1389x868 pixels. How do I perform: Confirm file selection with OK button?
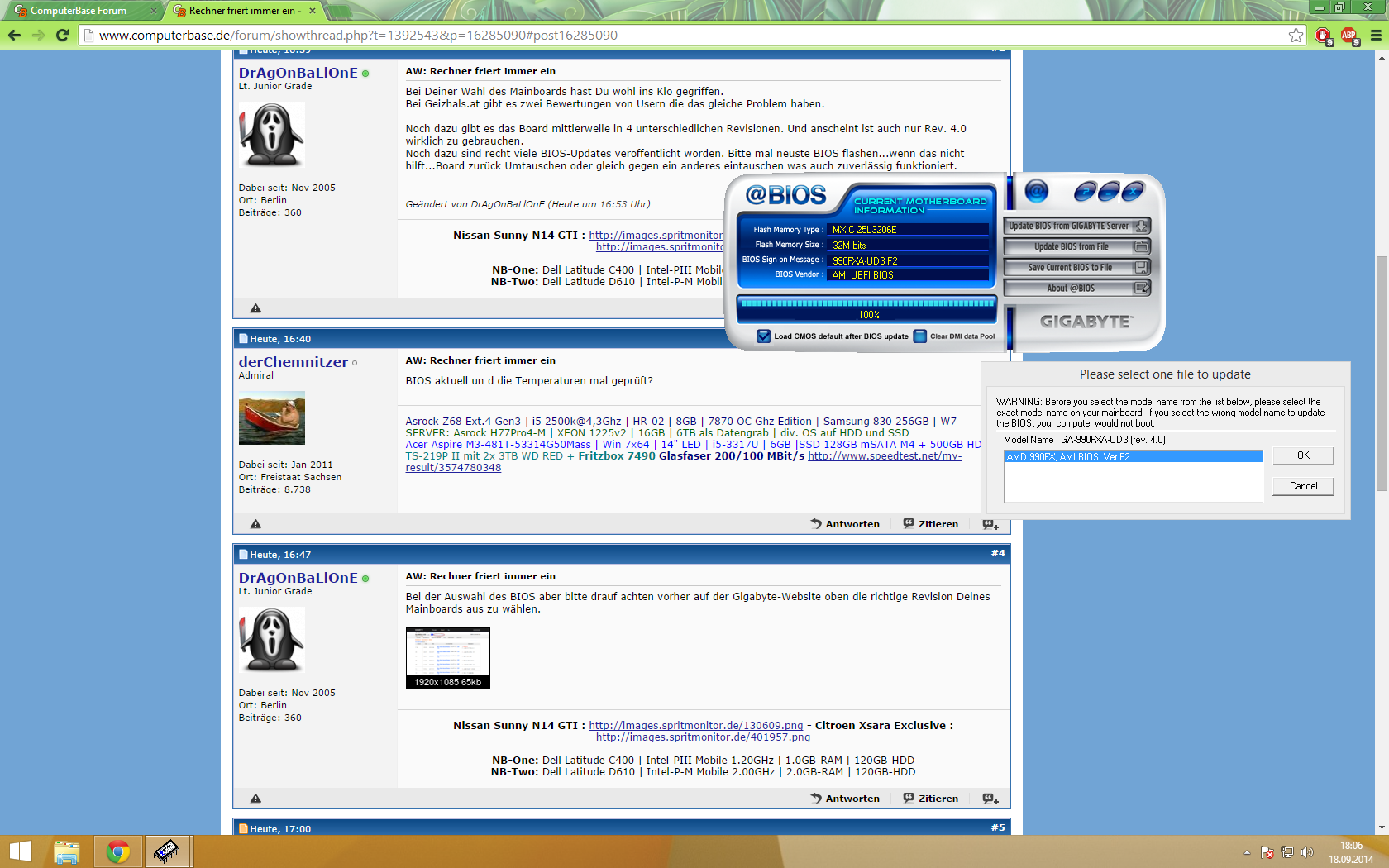tap(1303, 455)
